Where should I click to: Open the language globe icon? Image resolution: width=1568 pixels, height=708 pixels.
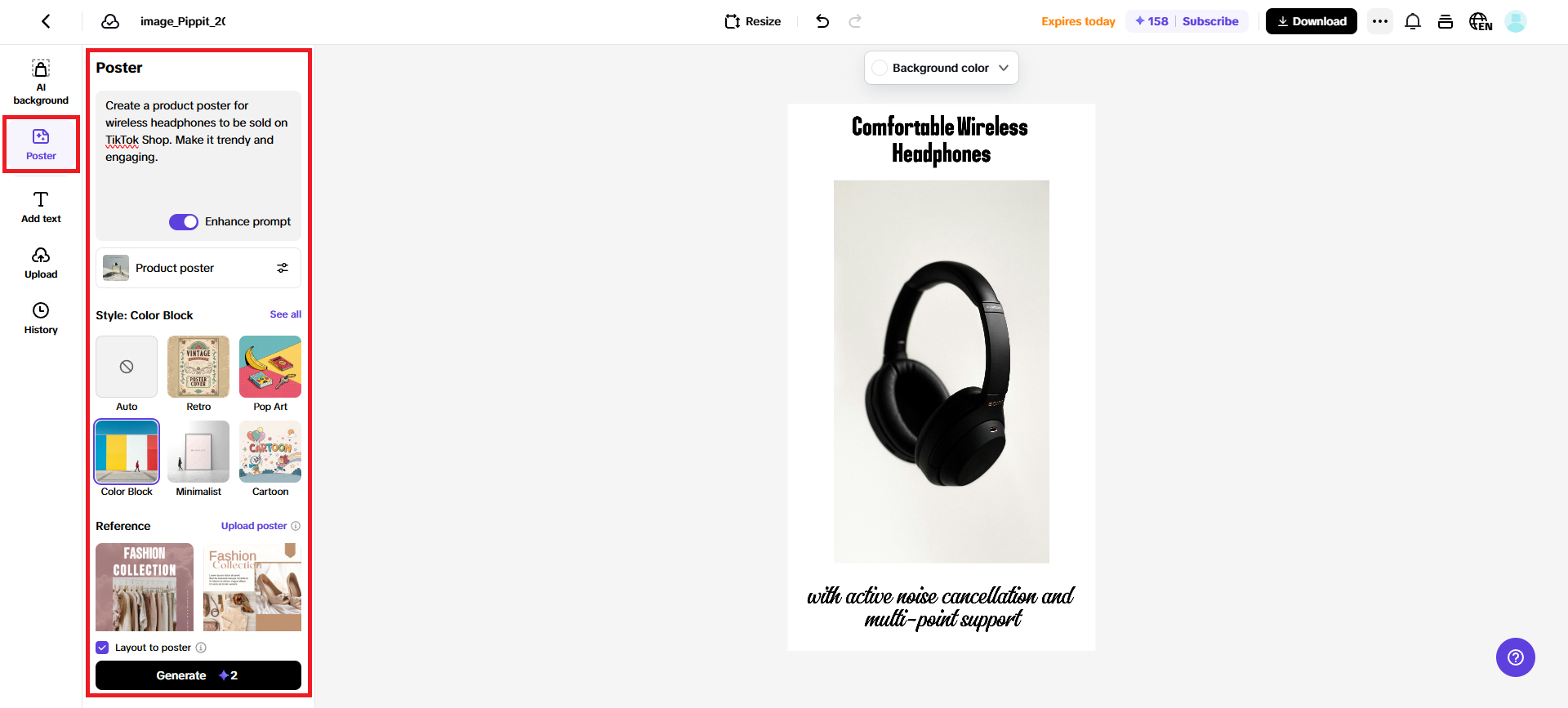pos(1480,21)
